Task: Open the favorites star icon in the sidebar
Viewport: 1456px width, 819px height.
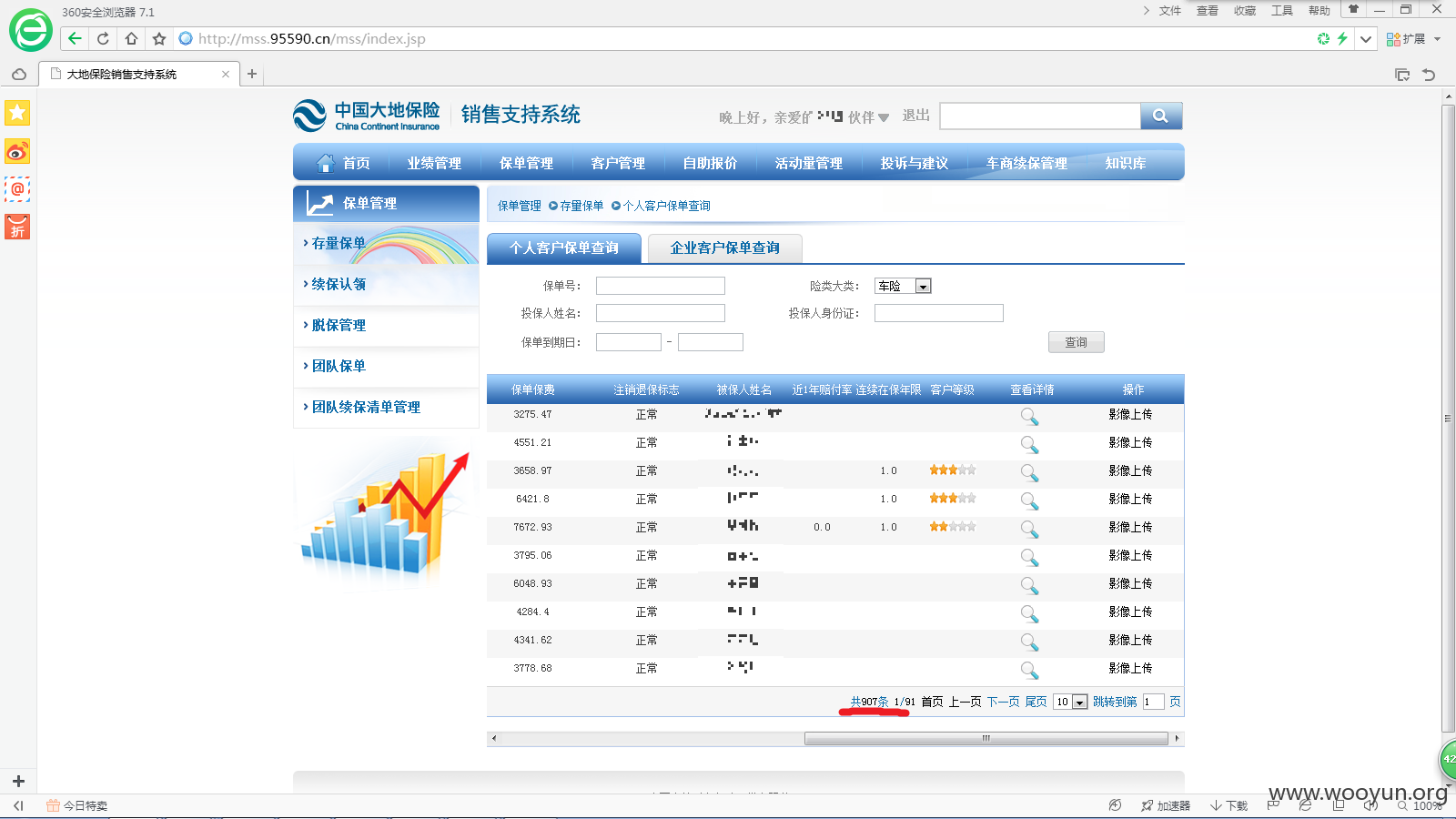Action: [x=17, y=113]
